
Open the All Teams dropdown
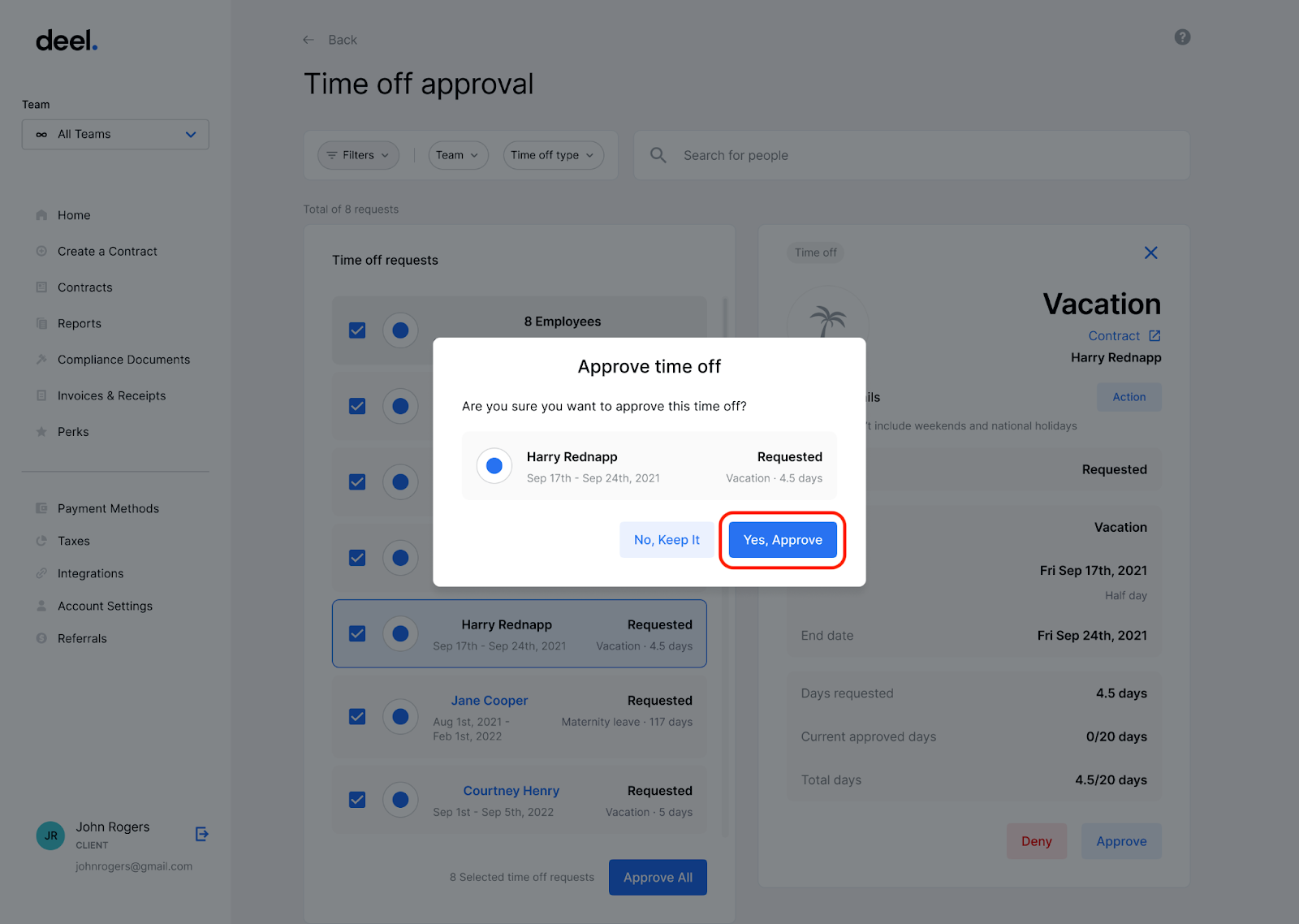tap(115, 134)
